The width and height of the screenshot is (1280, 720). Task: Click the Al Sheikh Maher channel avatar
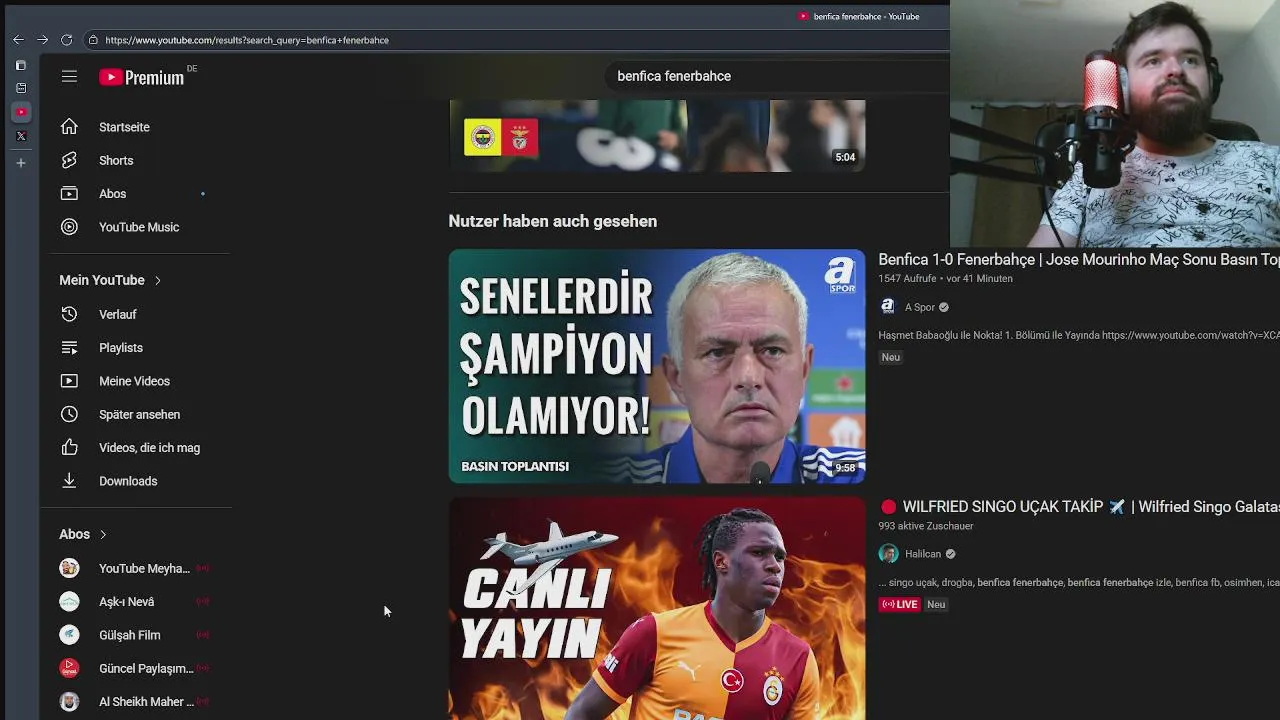(69, 702)
